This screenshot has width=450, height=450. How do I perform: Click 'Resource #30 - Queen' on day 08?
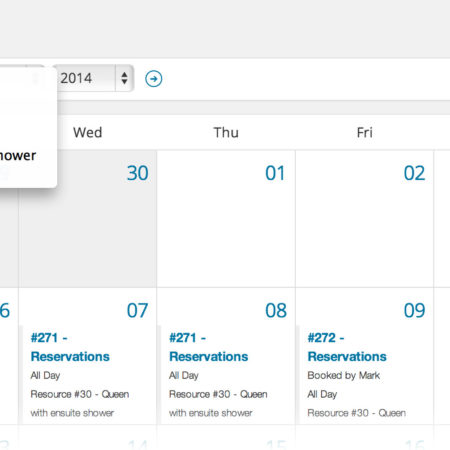pos(218,394)
